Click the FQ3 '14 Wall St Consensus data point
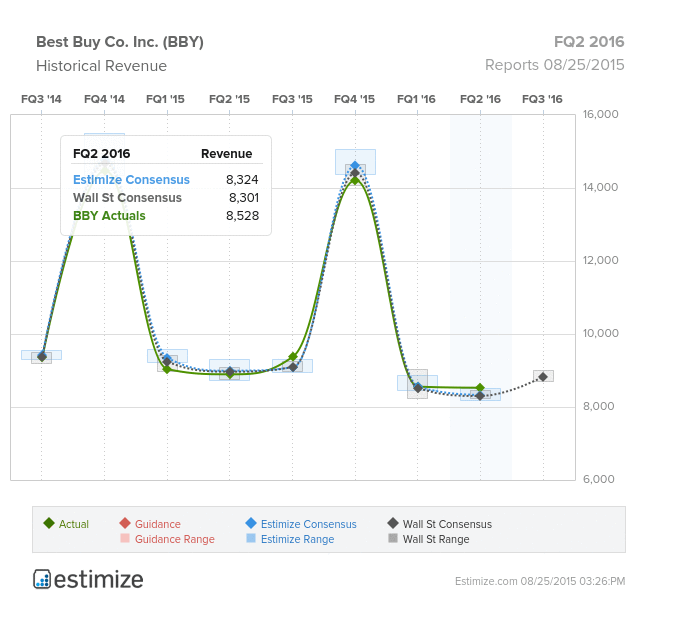 pyautogui.click(x=42, y=356)
